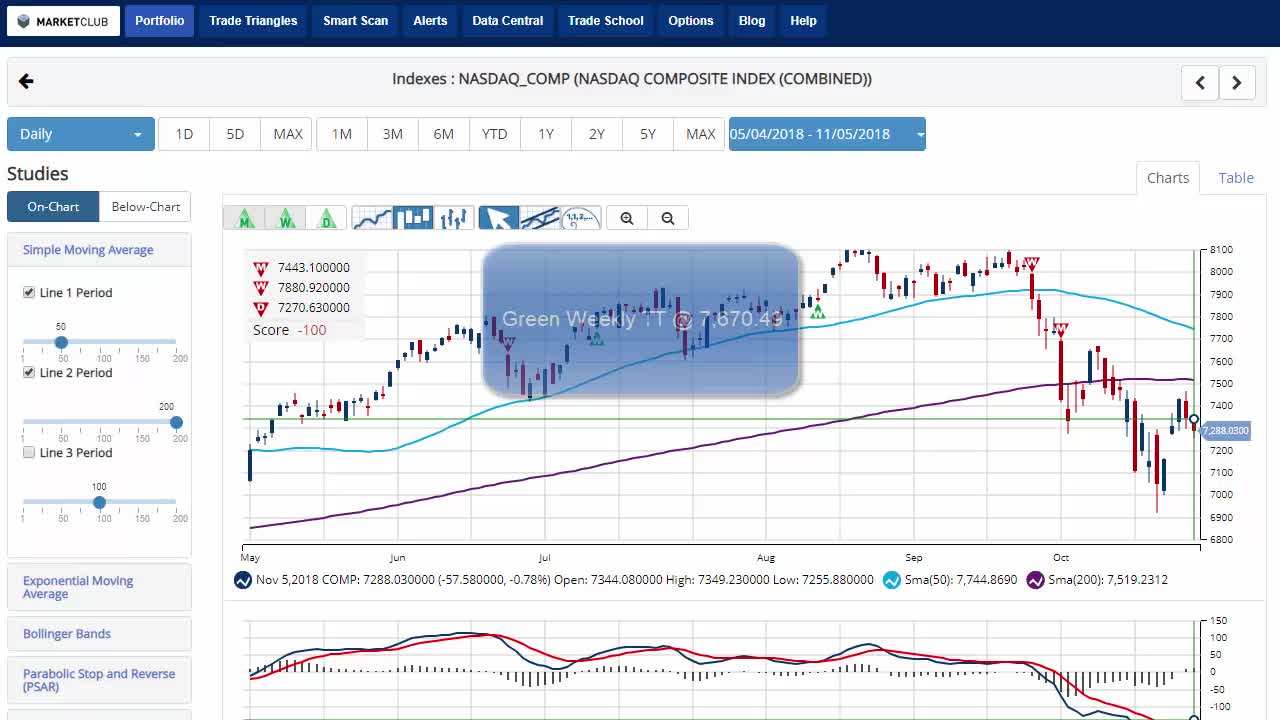Select intraday 1D range button
This screenshot has height=720, width=1280.
[x=184, y=134]
